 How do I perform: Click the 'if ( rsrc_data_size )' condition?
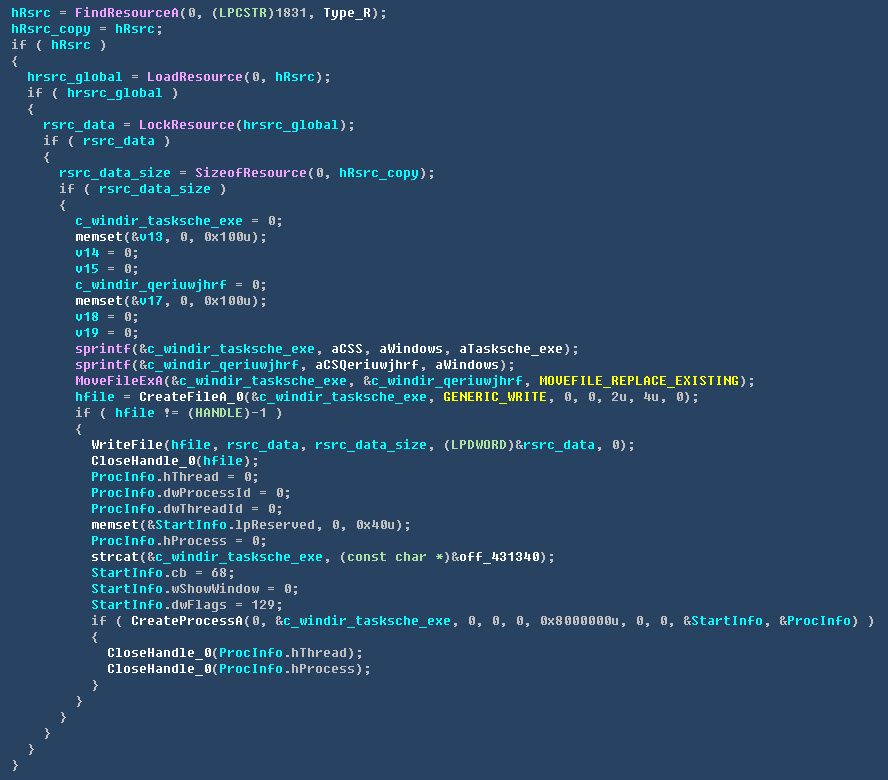pyautogui.click(x=143, y=189)
